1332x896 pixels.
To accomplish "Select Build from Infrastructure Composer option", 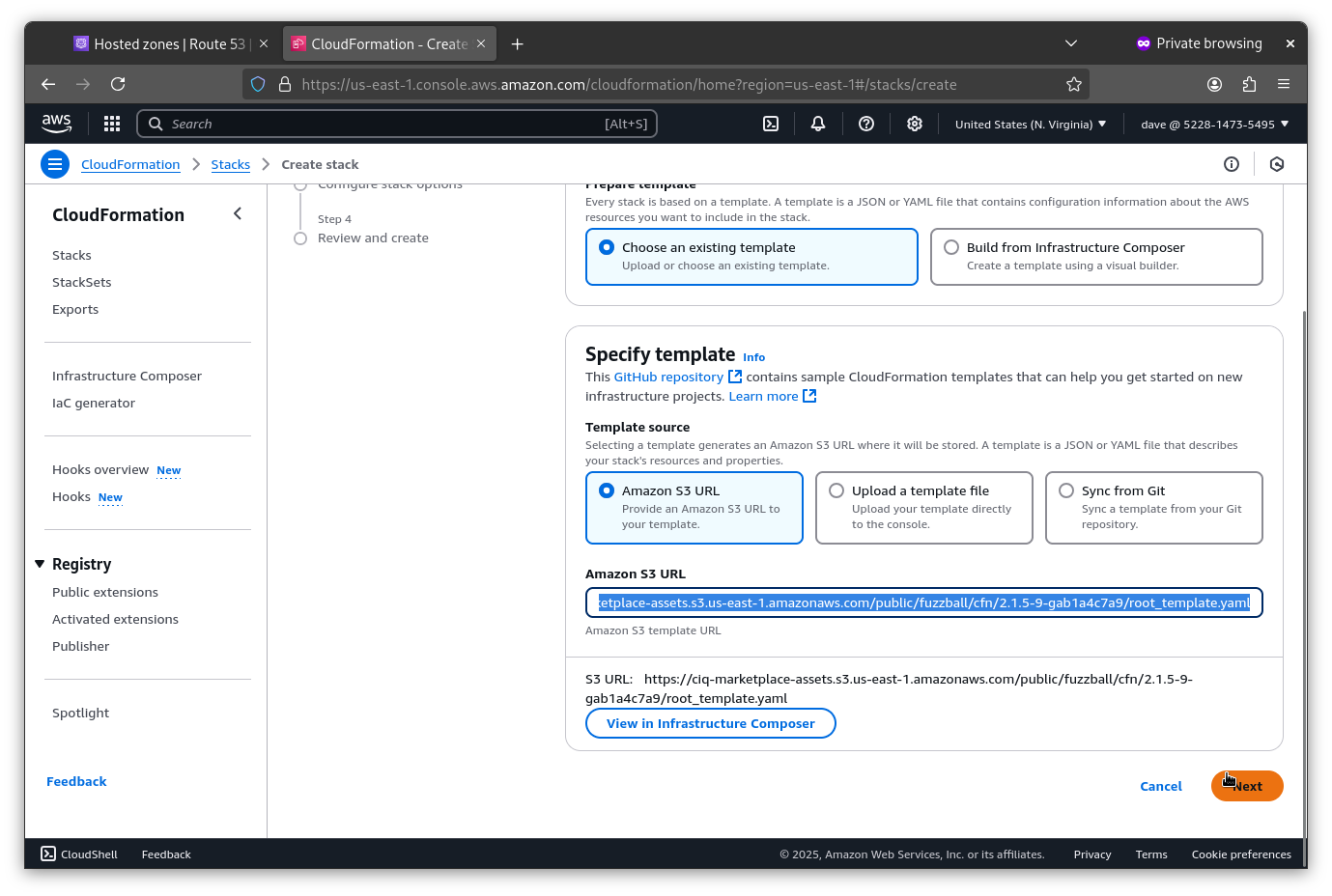I will click(1096, 257).
